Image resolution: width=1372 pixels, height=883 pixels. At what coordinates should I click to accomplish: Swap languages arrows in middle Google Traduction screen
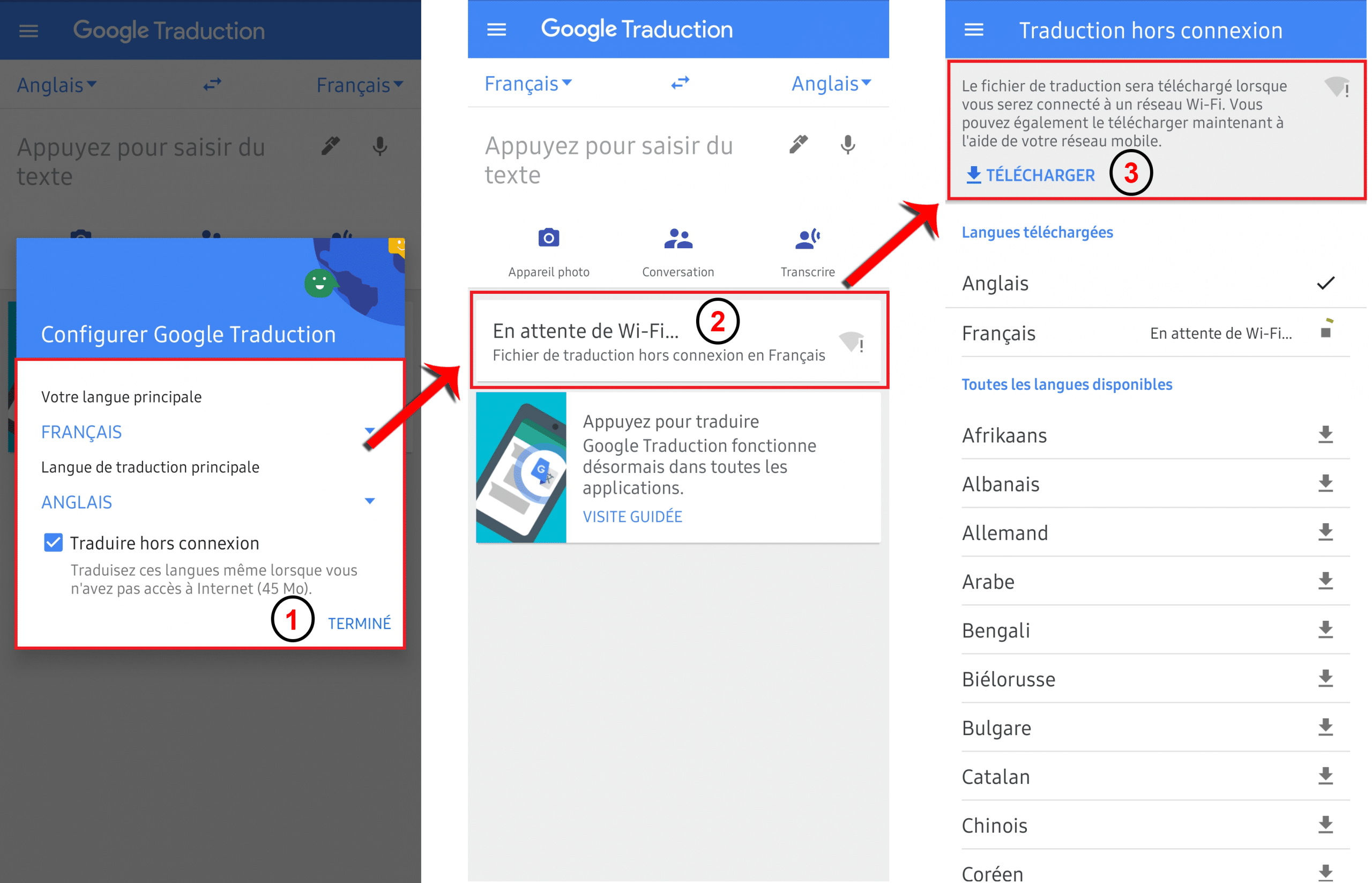(x=680, y=83)
